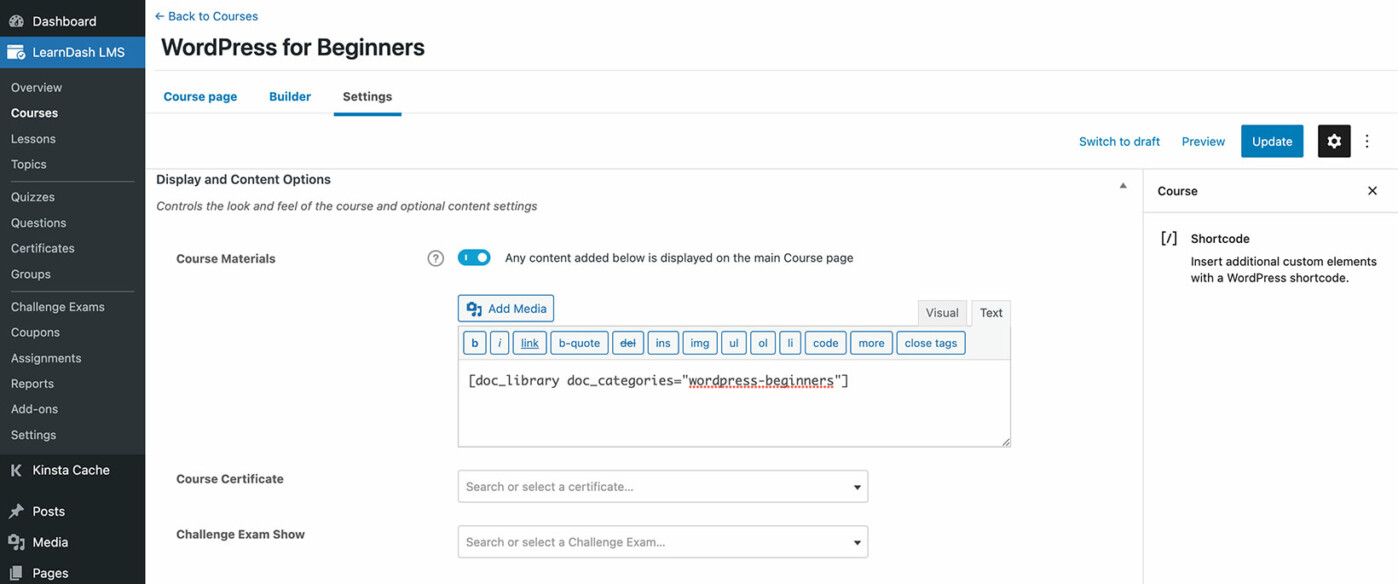
Task: Click the more options three-dot menu
Action: coord(1367,141)
